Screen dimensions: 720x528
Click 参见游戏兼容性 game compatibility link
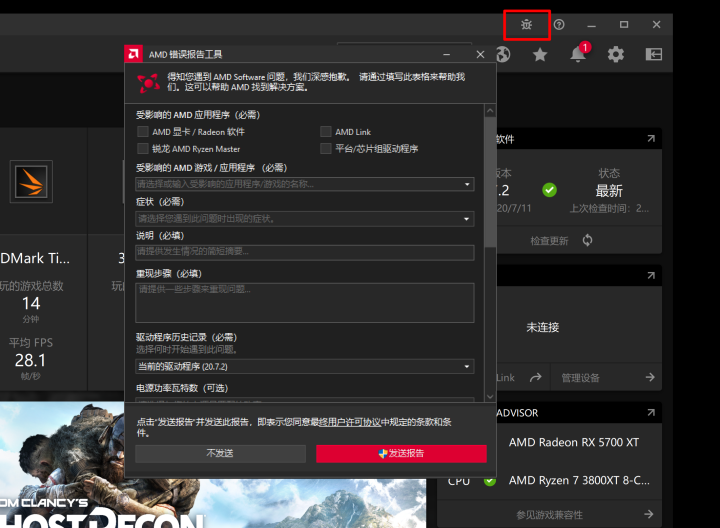pyautogui.click(x=549, y=515)
